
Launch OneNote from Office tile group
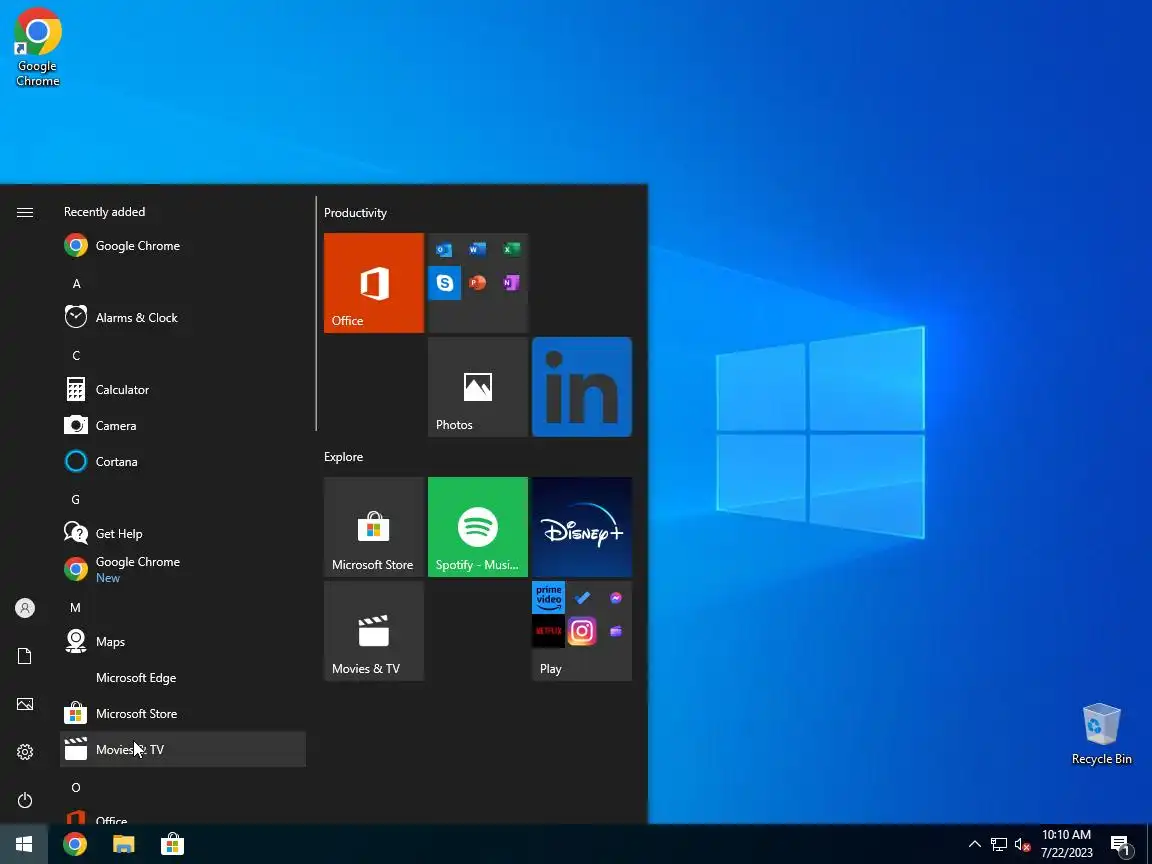(x=511, y=283)
